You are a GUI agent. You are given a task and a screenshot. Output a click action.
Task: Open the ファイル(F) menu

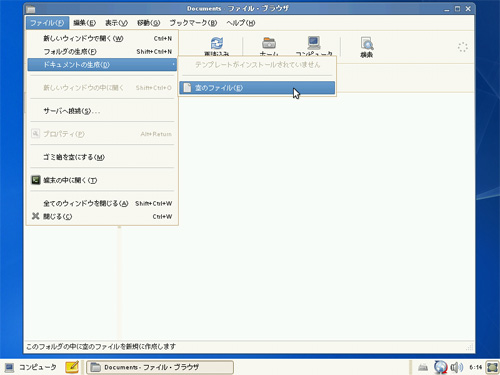tap(47, 23)
